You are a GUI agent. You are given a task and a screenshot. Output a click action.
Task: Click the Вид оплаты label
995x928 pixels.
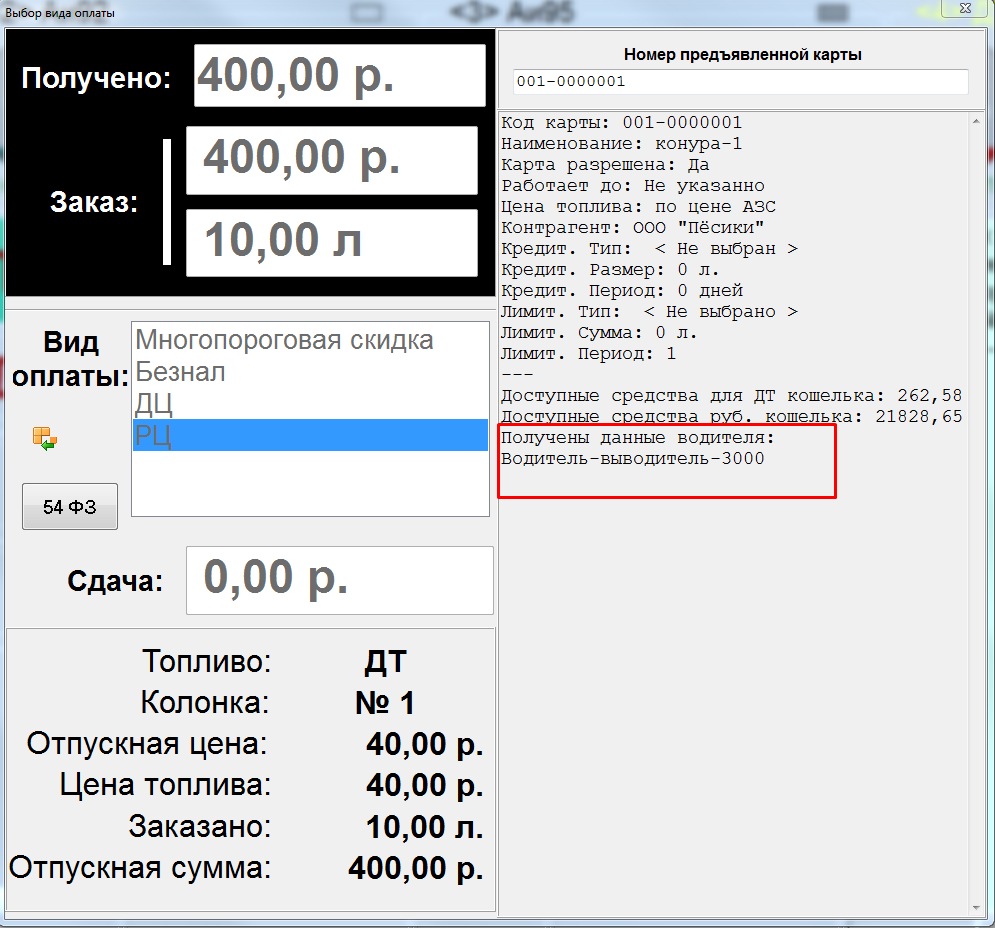point(70,359)
